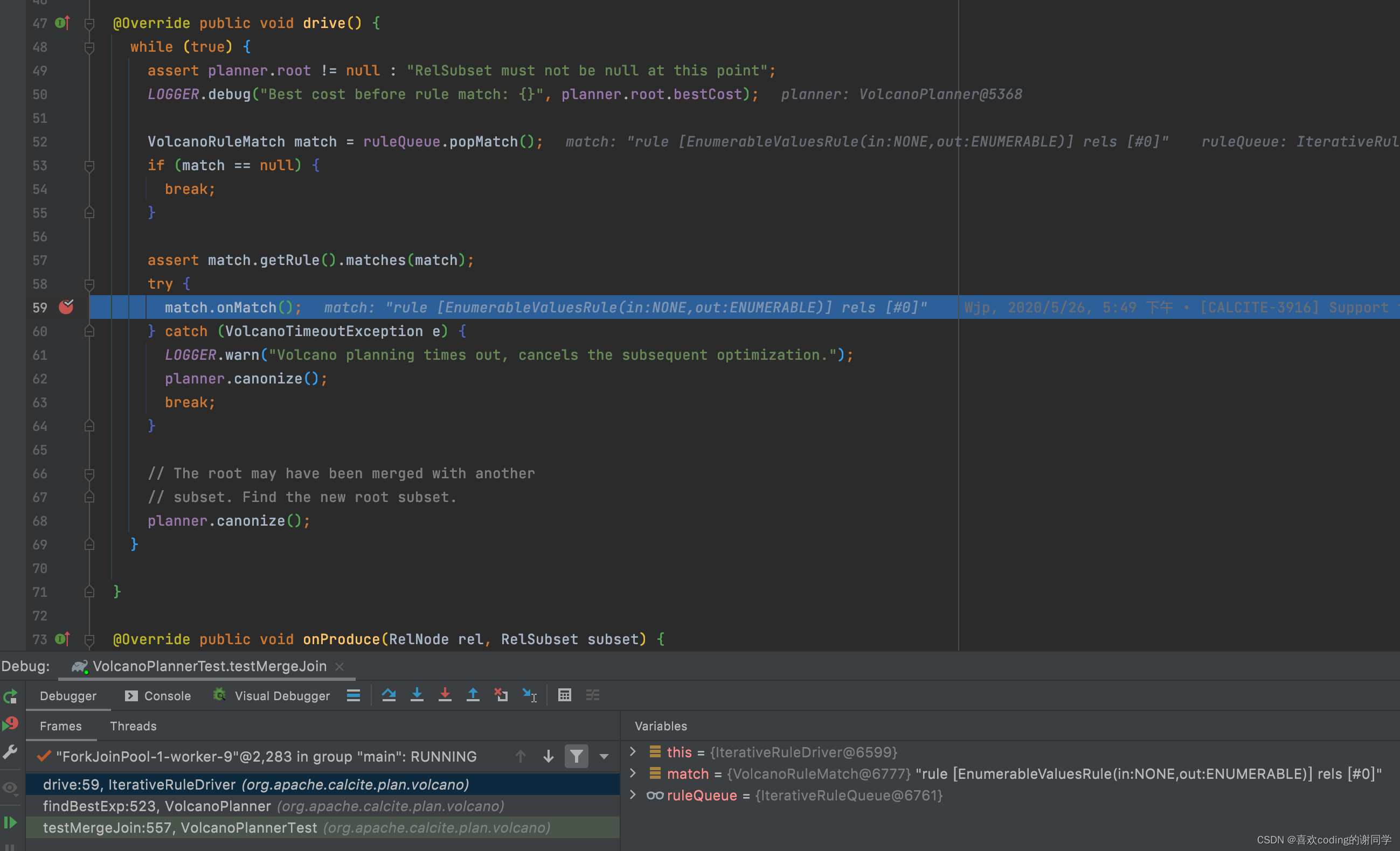Screen dimensions: 1400x851
Task: Click the Step Over debugger icon
Action: point(389,695)
